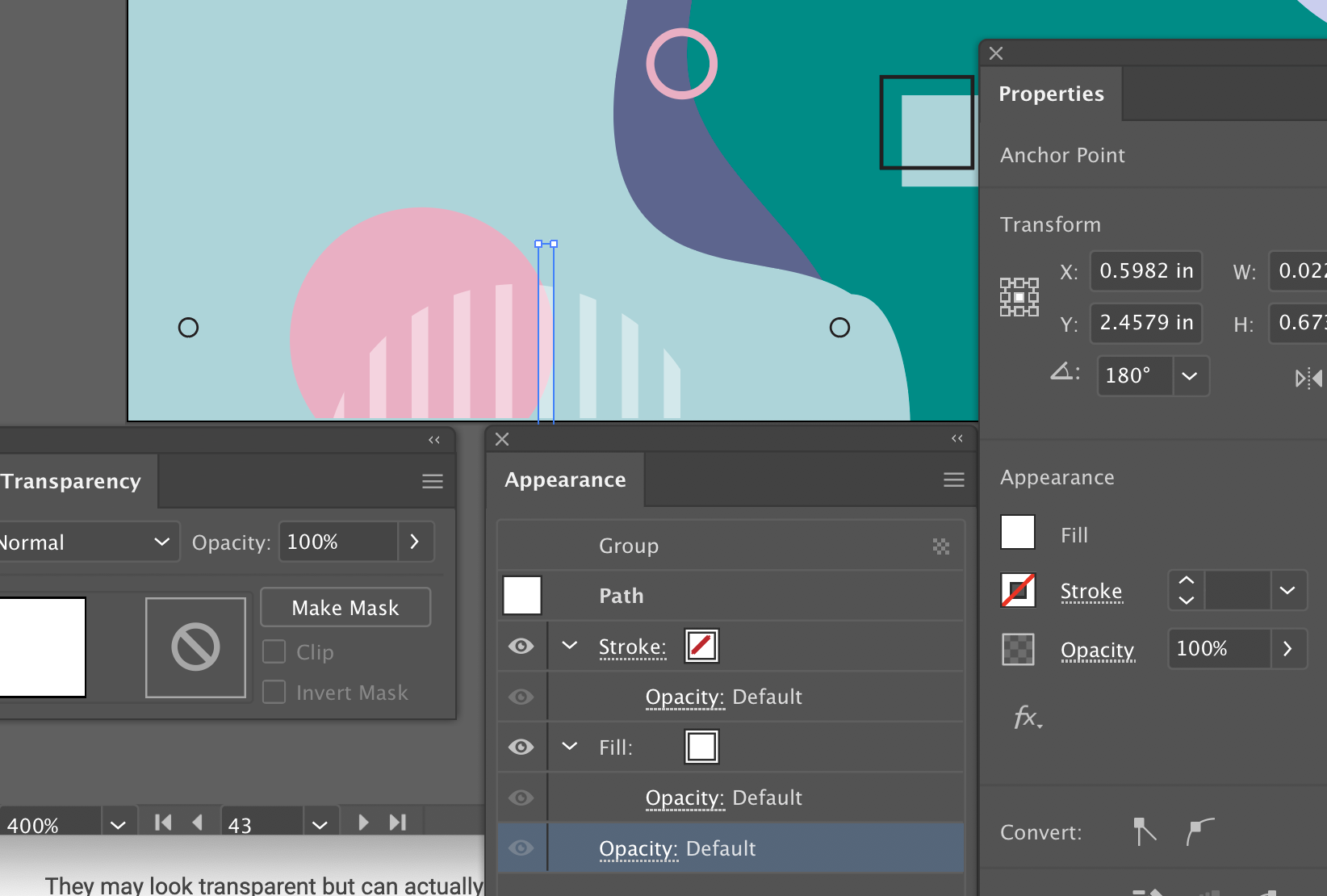Click the Make Mask button

coord(345,607)
